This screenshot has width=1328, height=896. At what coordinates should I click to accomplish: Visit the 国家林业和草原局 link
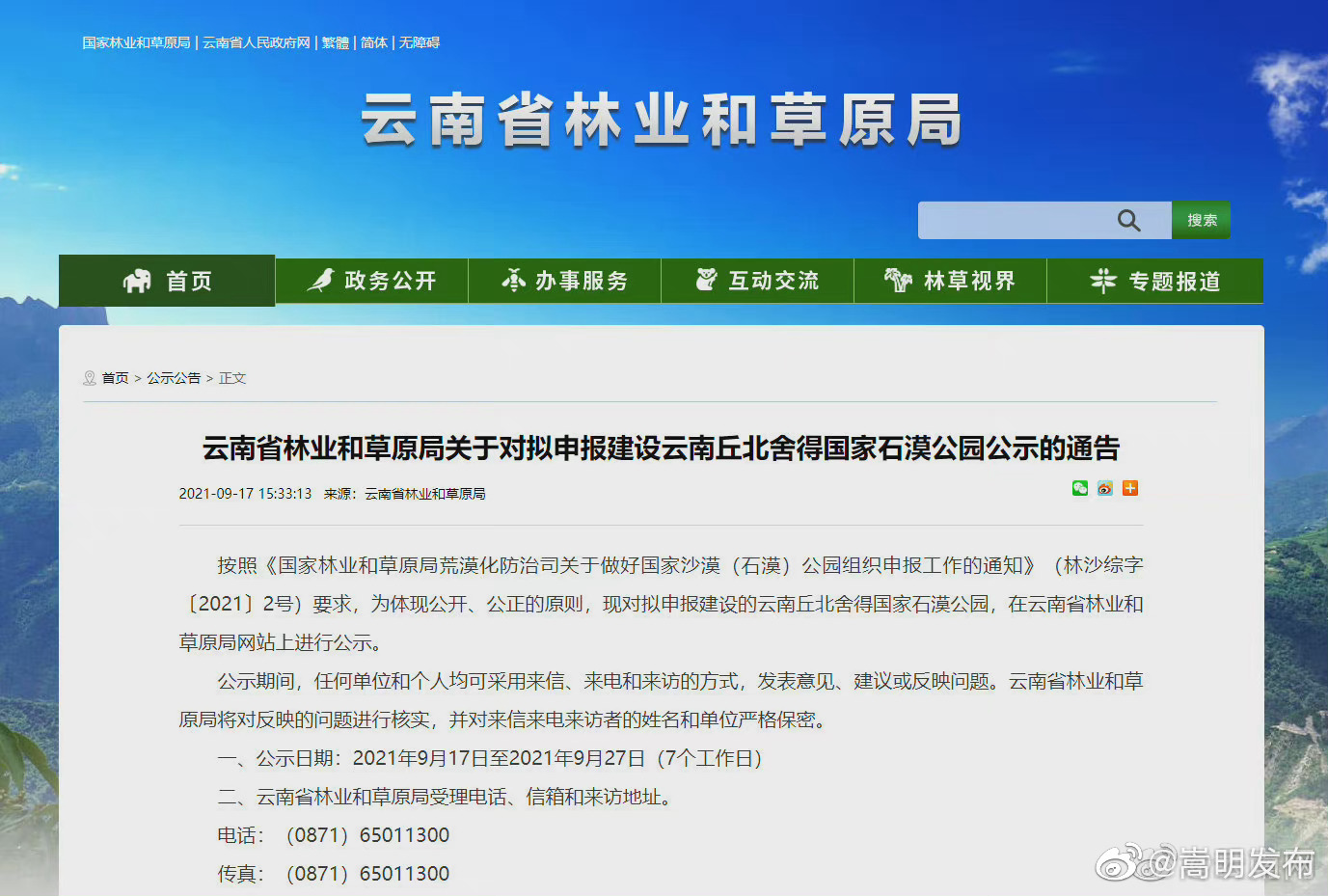click(x=136, y=42)
